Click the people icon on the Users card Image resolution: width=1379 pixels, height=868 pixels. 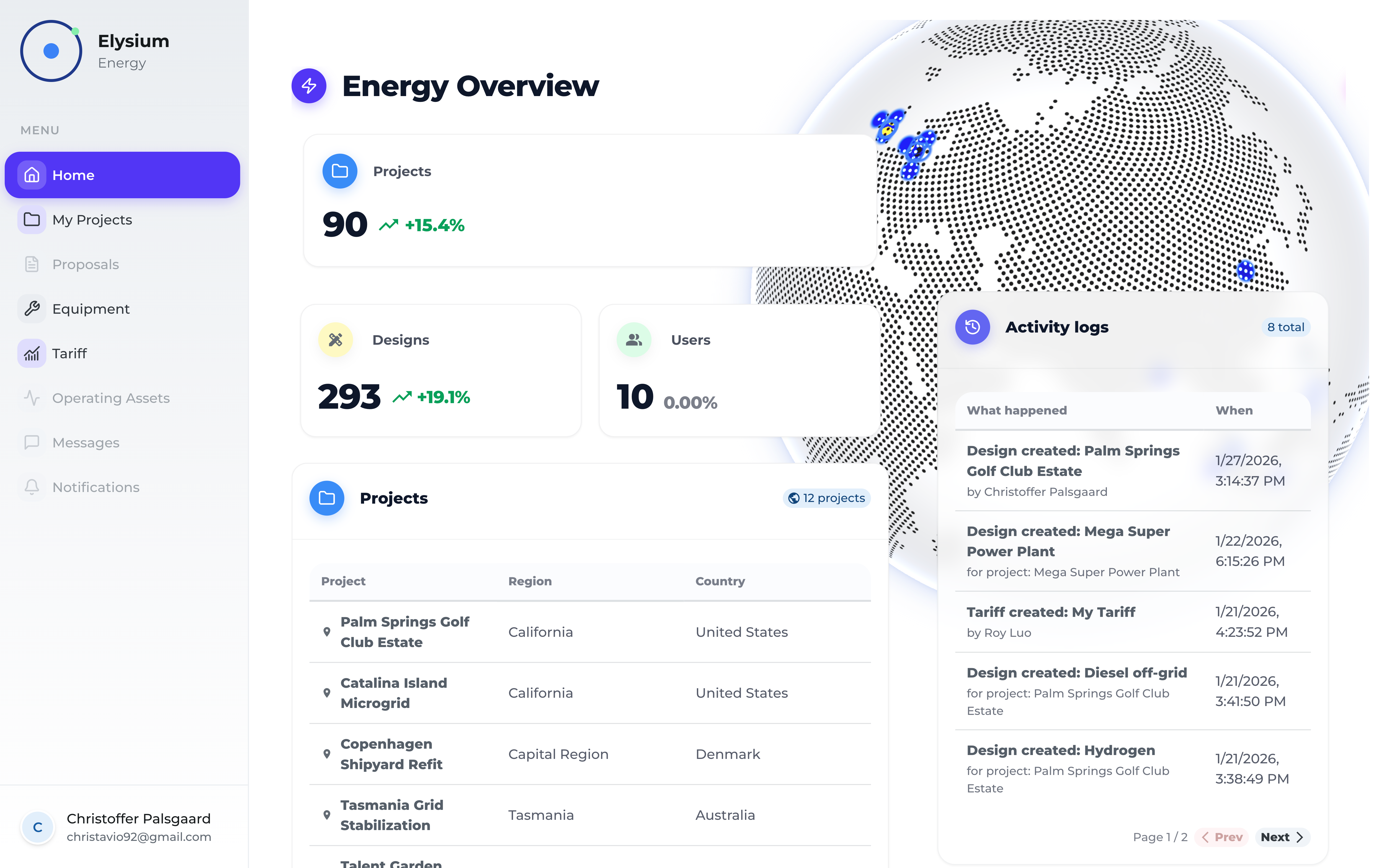633,339
